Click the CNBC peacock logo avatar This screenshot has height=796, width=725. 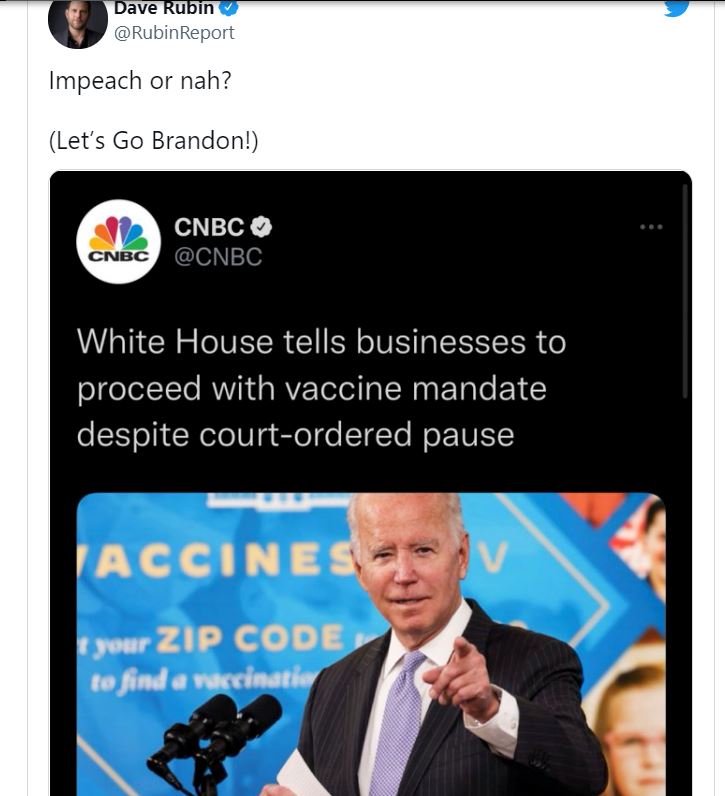pyautogui.click(x=118, y=242)
